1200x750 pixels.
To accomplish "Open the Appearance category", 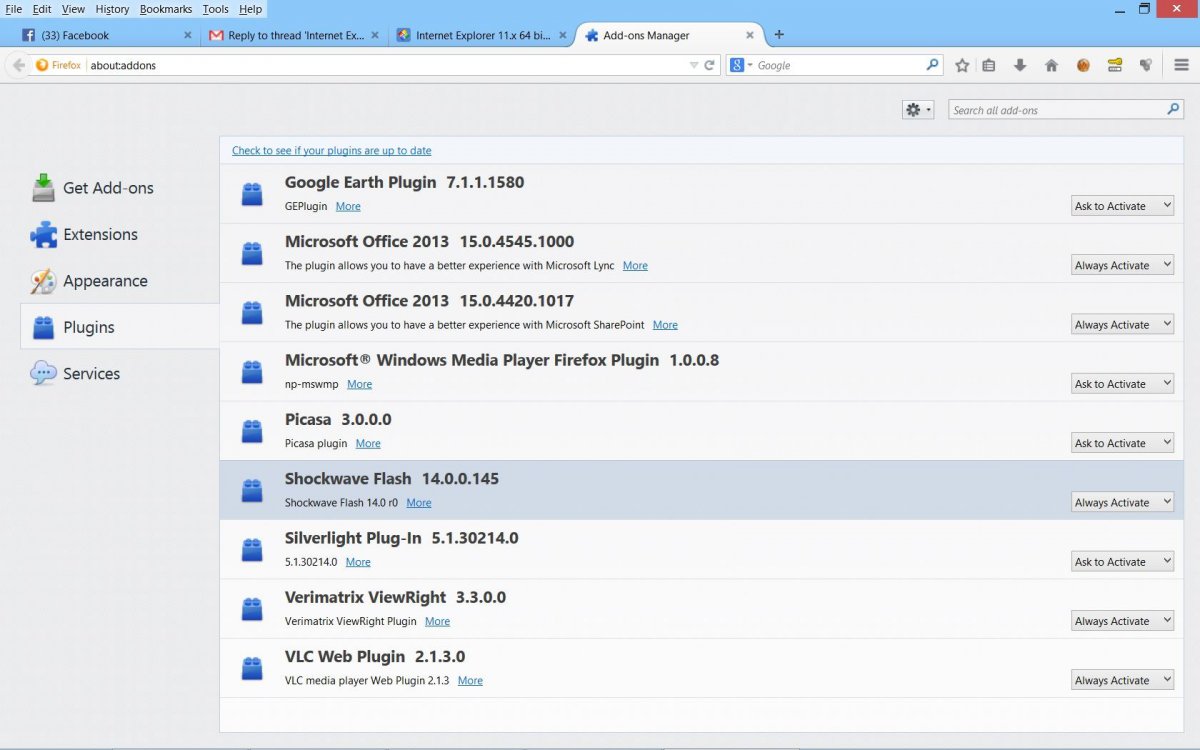I will (105, 281).
